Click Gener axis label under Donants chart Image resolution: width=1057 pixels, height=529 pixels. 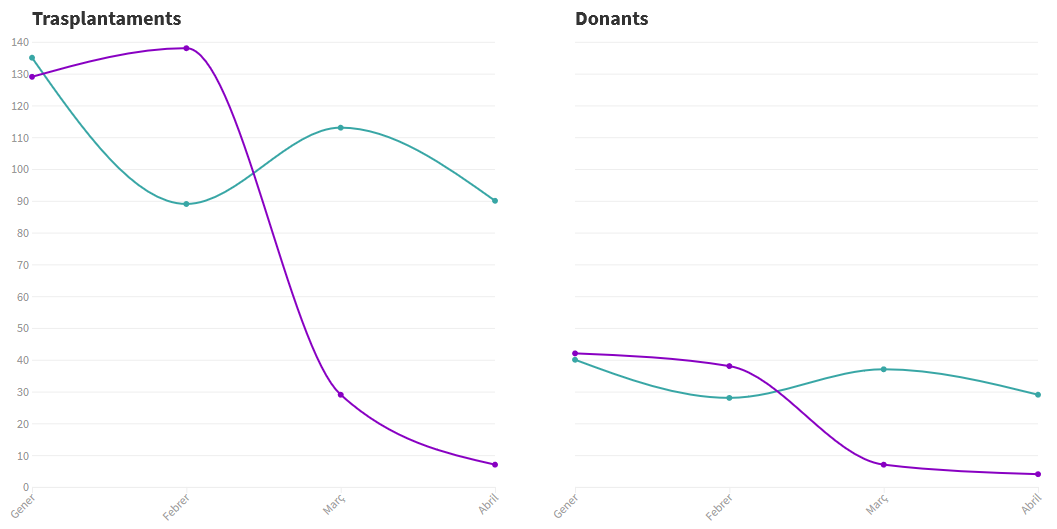pos(565,506)
